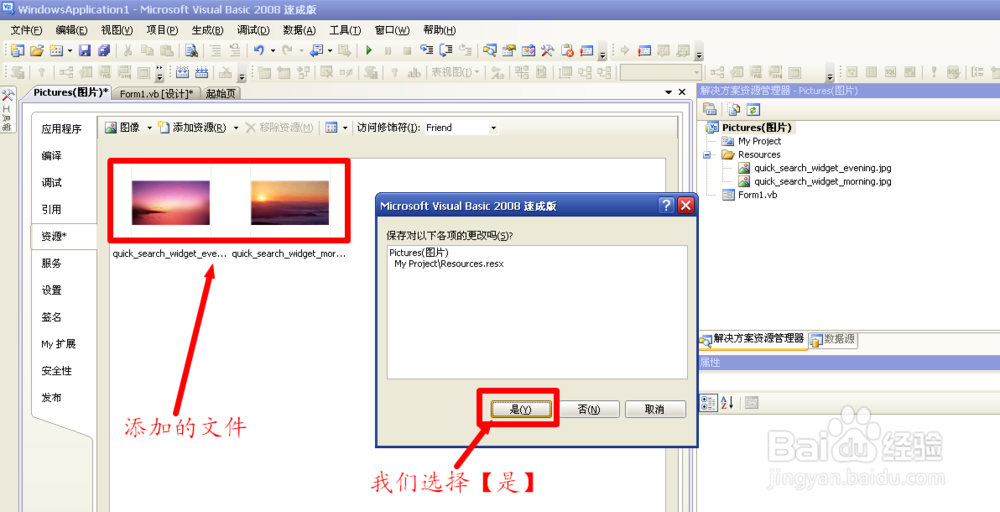Switch to the 数据源 panel tab

(832, 340)
